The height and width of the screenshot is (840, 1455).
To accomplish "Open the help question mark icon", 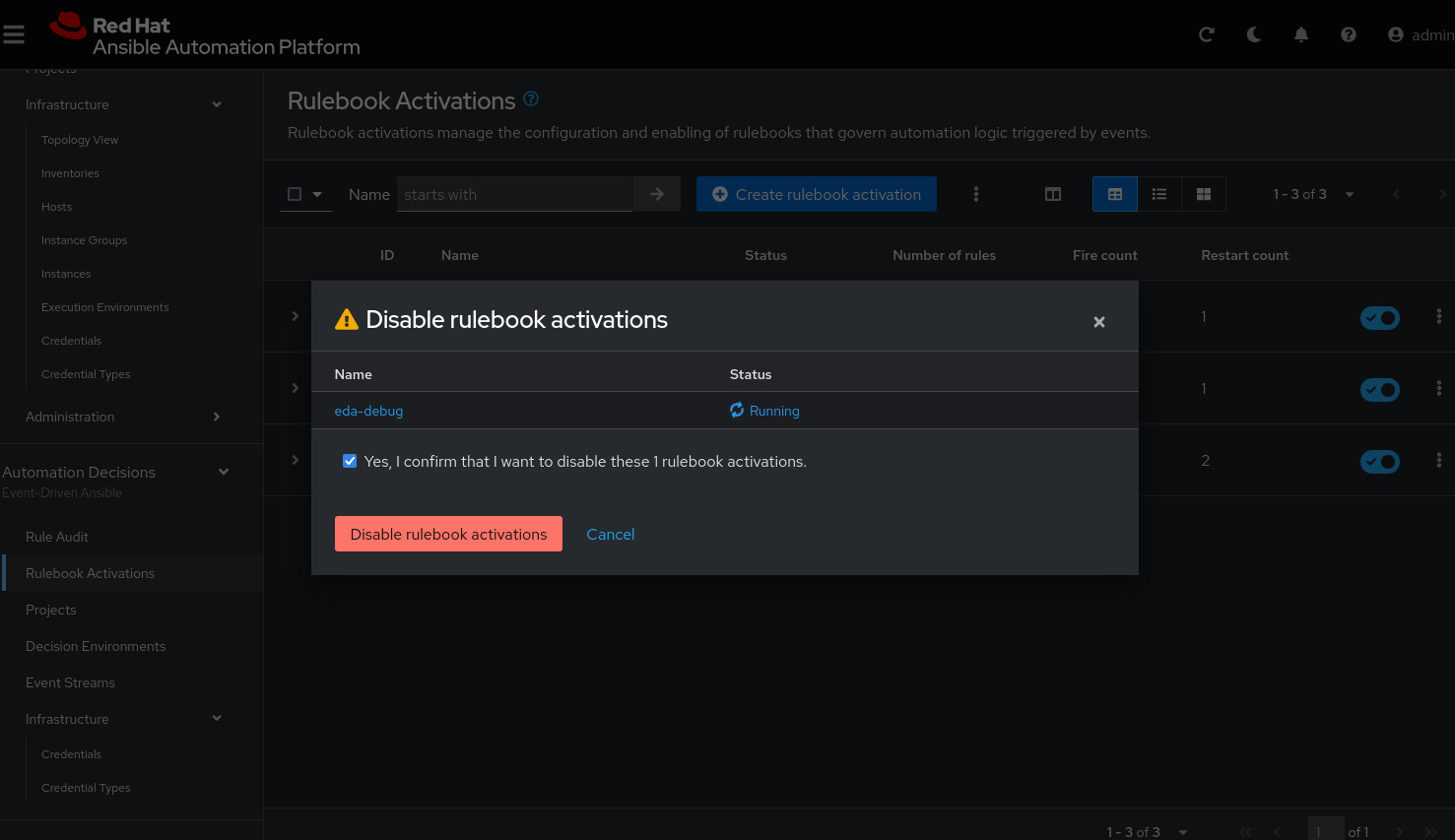I will (1349, 34).
